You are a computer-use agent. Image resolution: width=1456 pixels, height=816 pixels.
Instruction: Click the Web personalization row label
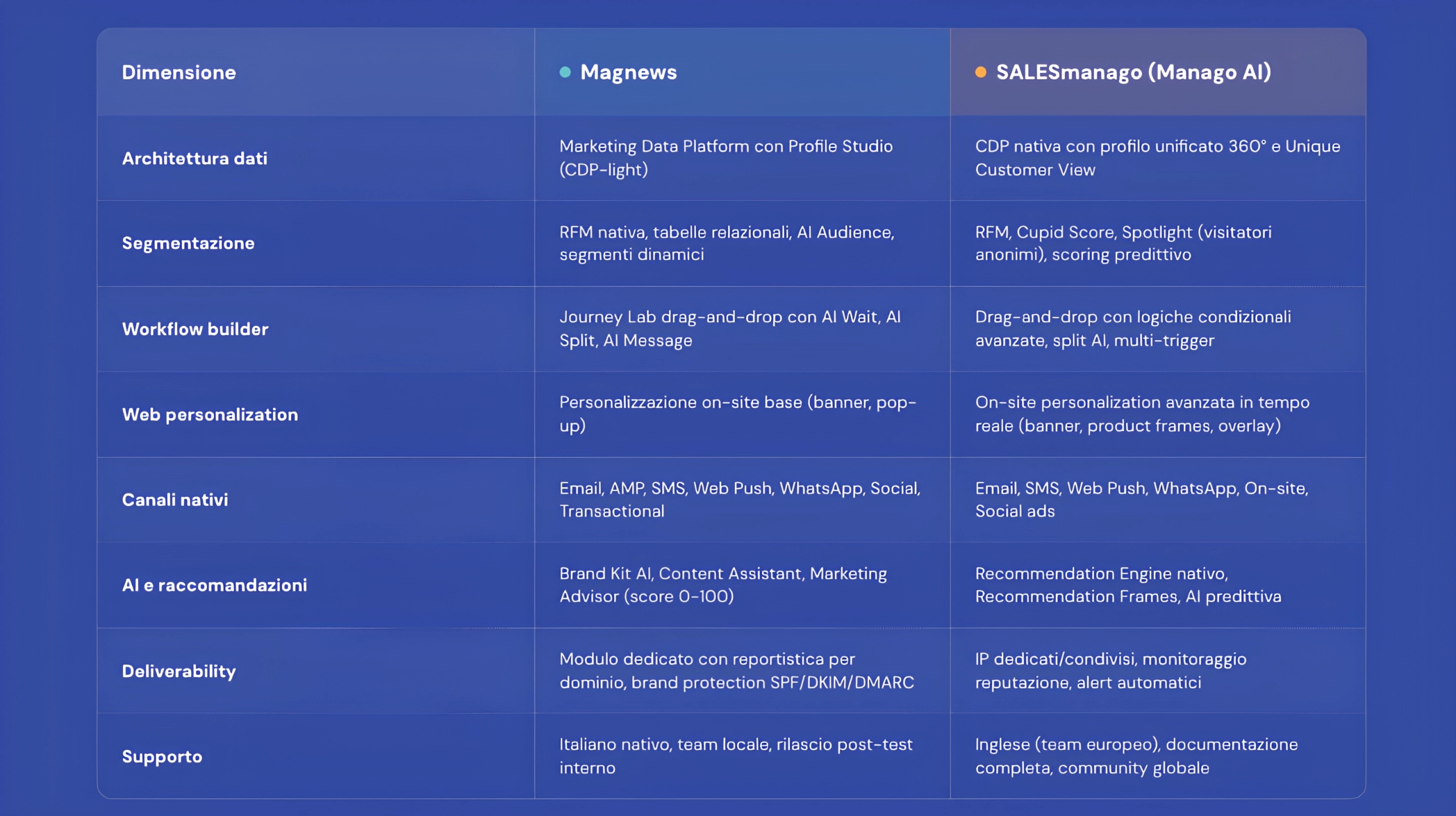(210, 414)
